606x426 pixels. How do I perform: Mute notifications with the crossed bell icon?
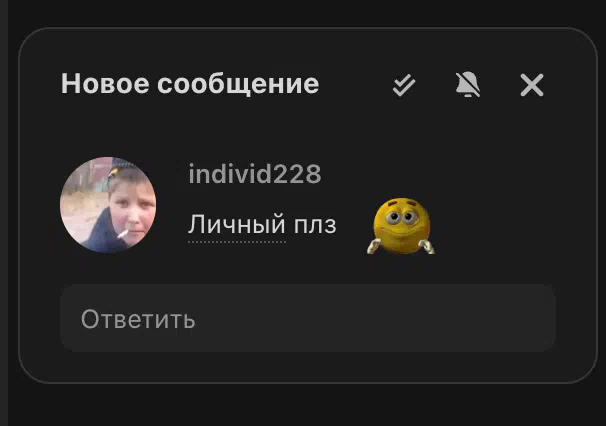pos(468,85)
